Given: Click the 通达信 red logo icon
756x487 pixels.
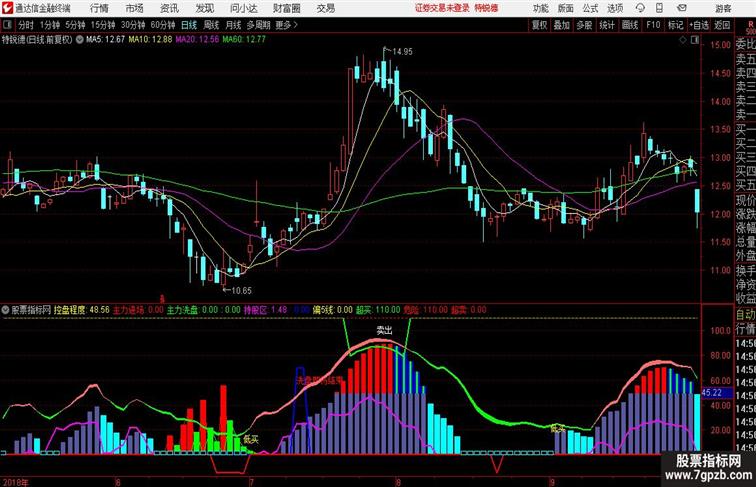Looking at the screenshot, I should (x=7, y=8).
